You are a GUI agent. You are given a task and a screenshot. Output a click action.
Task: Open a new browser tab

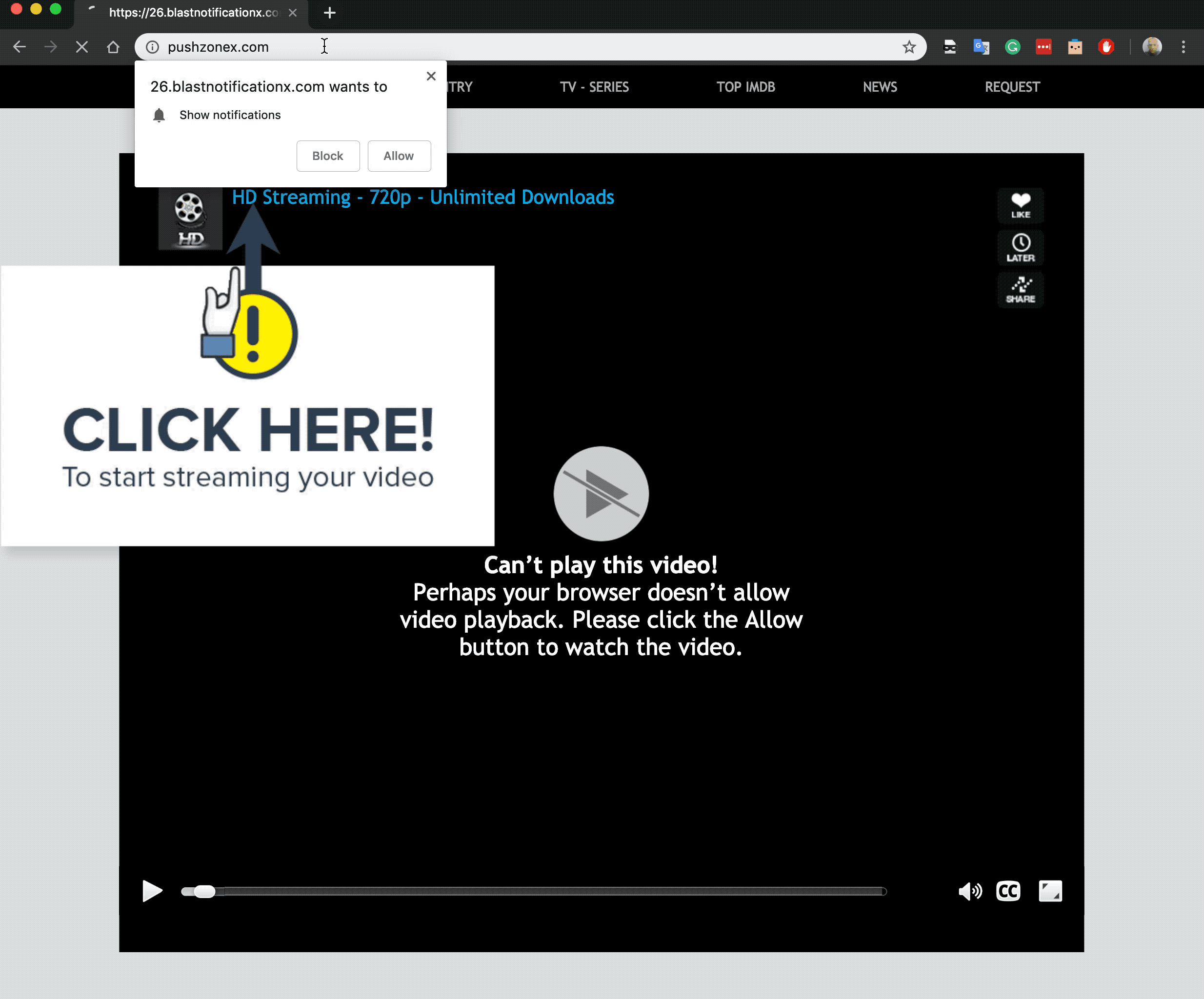tap(329, 13)
